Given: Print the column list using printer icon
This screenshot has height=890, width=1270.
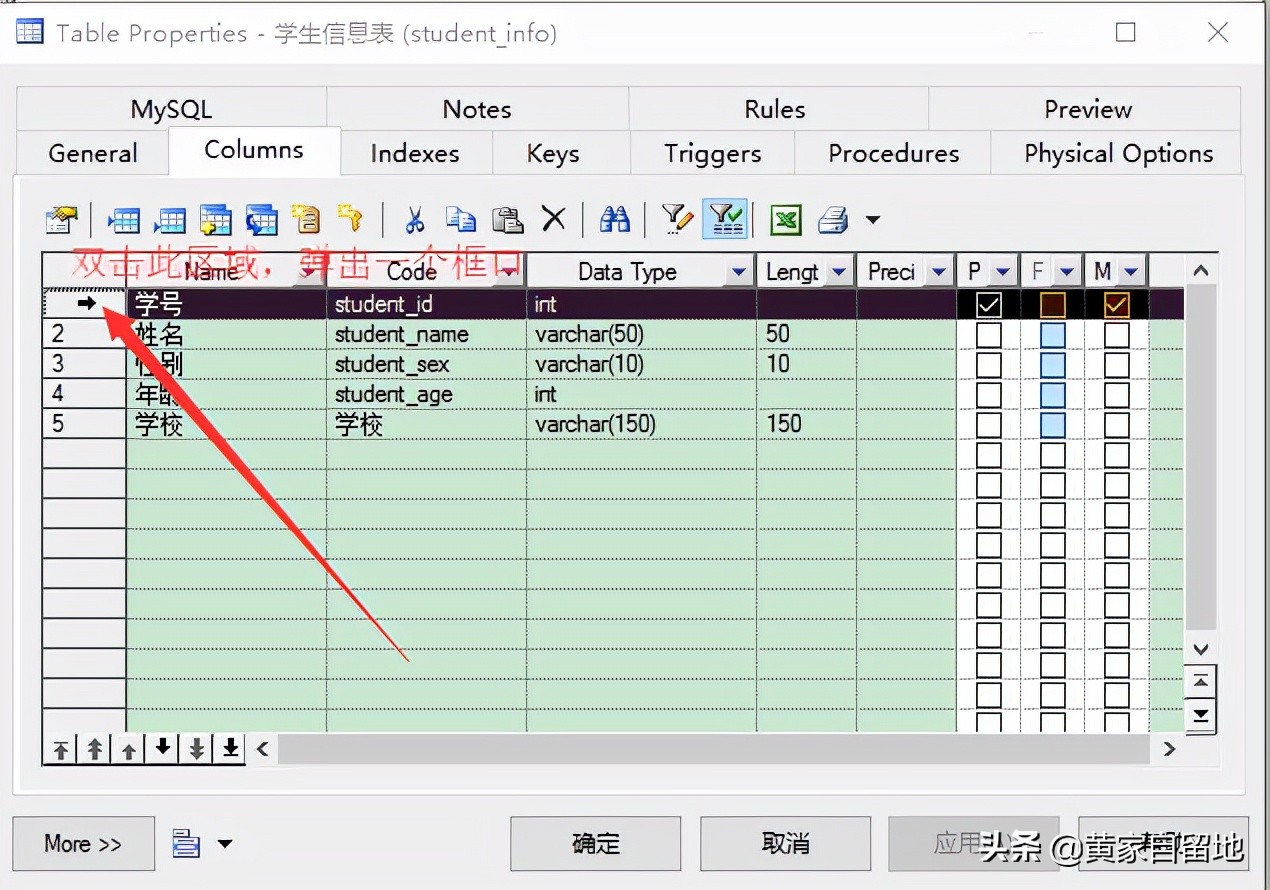Looking at the screenshot, I should (831, 219).
